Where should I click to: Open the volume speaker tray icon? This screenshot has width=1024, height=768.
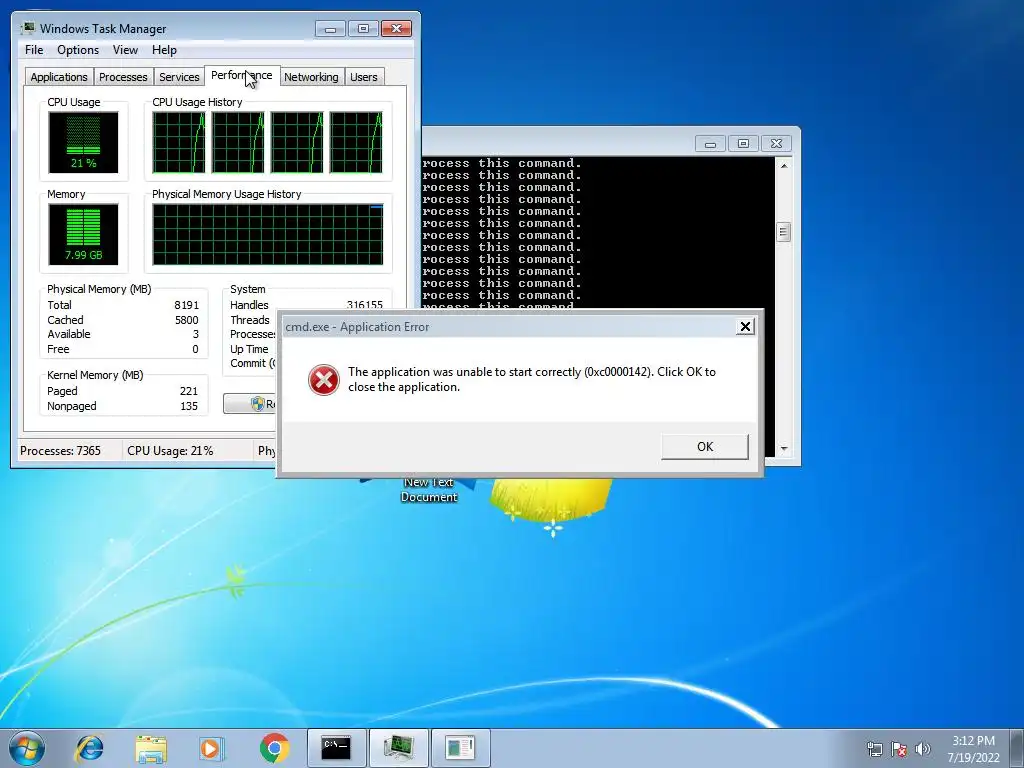click(x=923, y=749)
